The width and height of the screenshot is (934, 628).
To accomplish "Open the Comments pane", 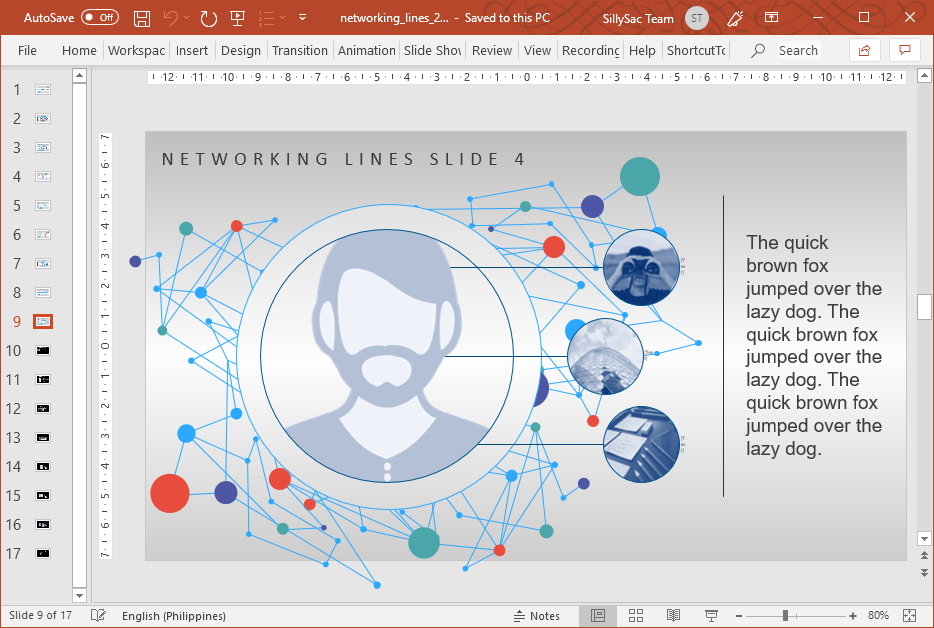I will 905,49.
